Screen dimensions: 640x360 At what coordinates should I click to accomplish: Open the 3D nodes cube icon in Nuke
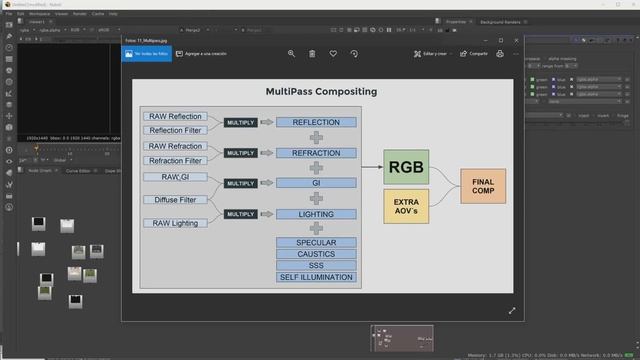tap(9, 127)
